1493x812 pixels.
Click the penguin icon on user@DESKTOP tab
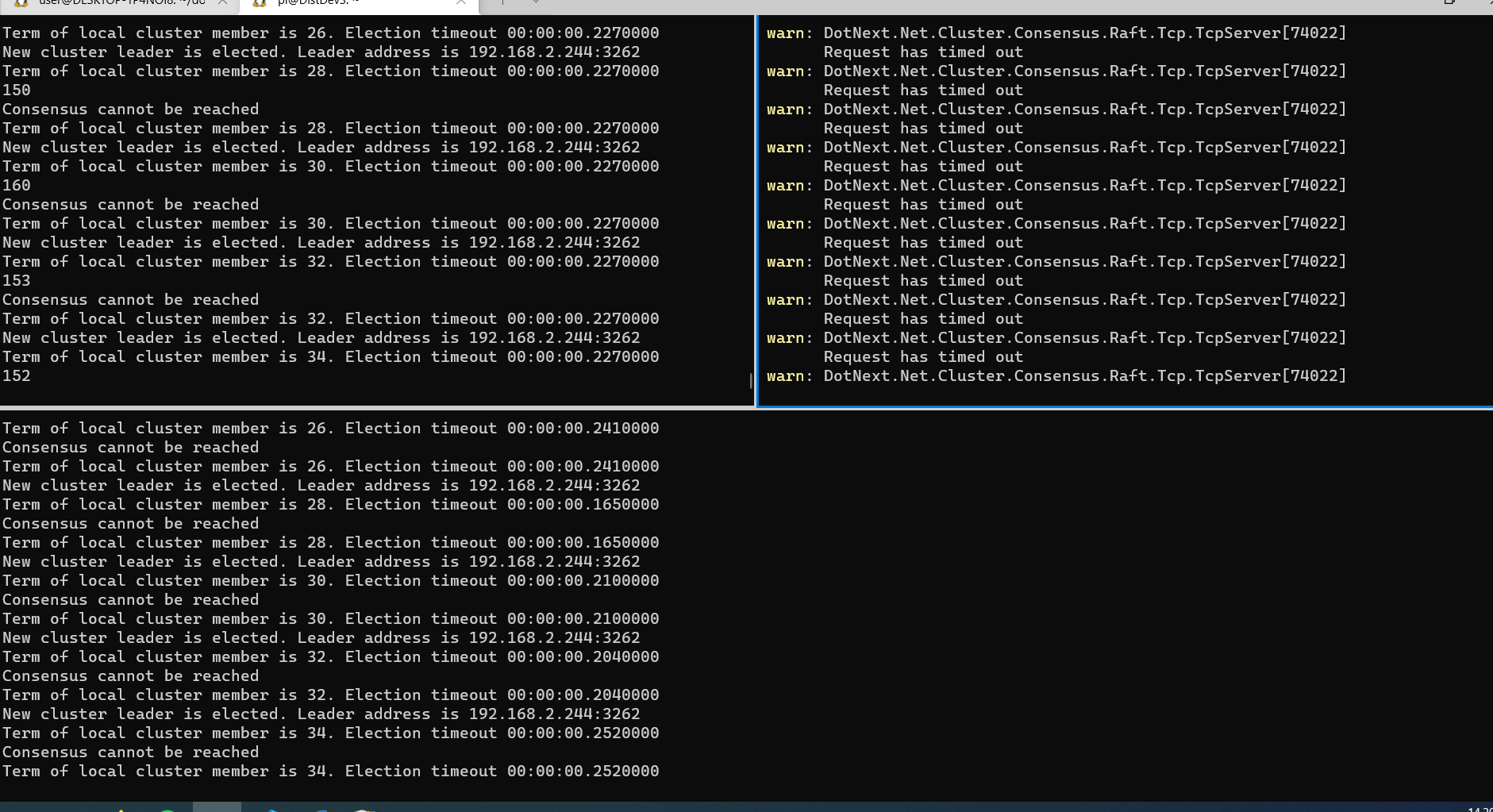pyautogui.click(x=21, y=3)
